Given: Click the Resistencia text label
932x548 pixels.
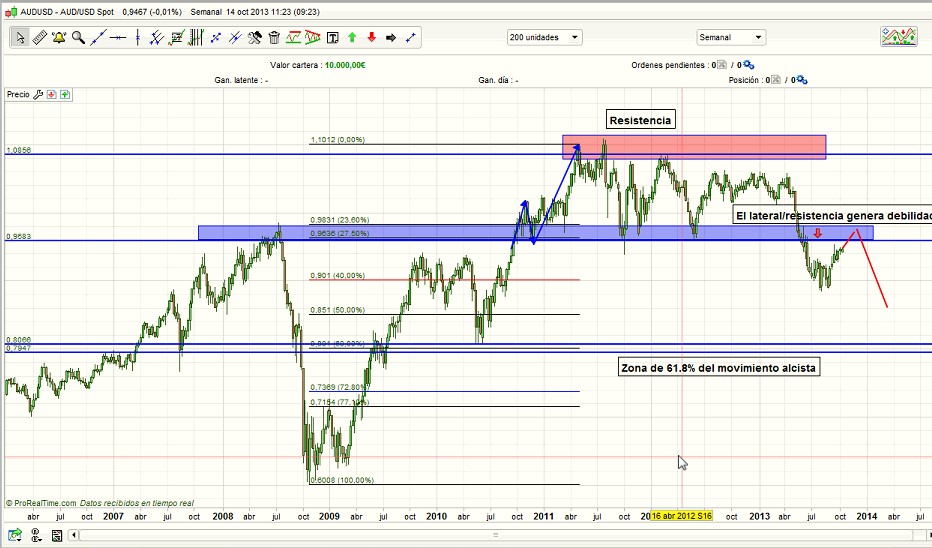Looking at the screenshot, I should 640,120.
